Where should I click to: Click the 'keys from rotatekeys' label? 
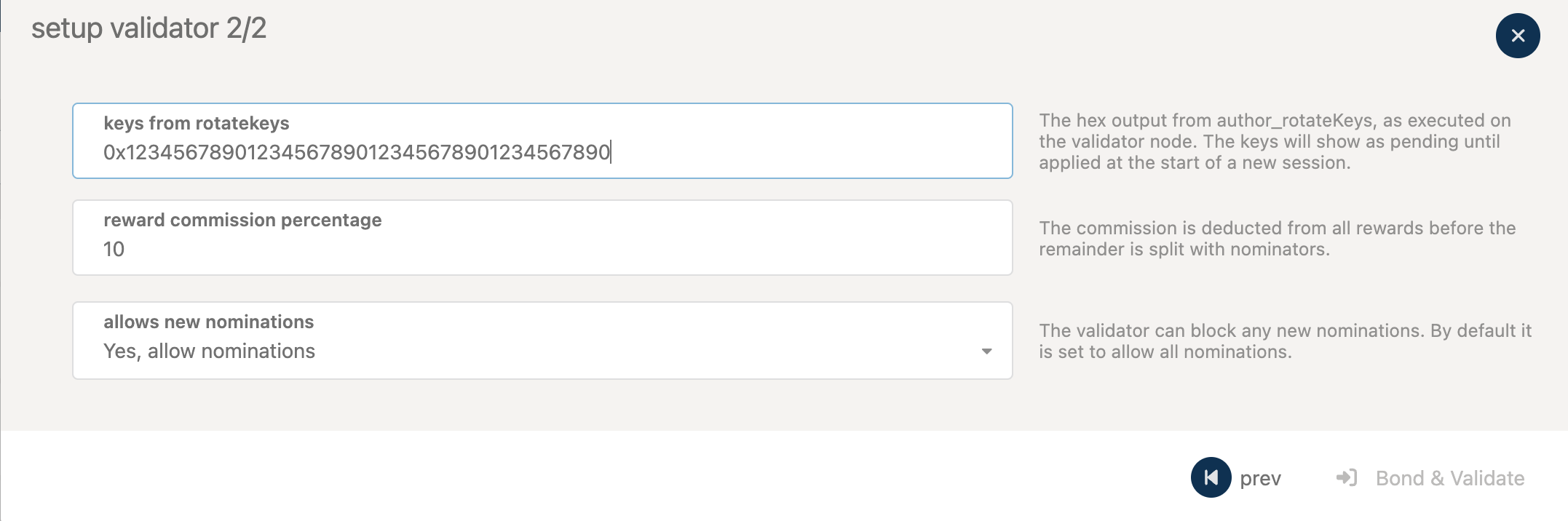click(197, 124)
